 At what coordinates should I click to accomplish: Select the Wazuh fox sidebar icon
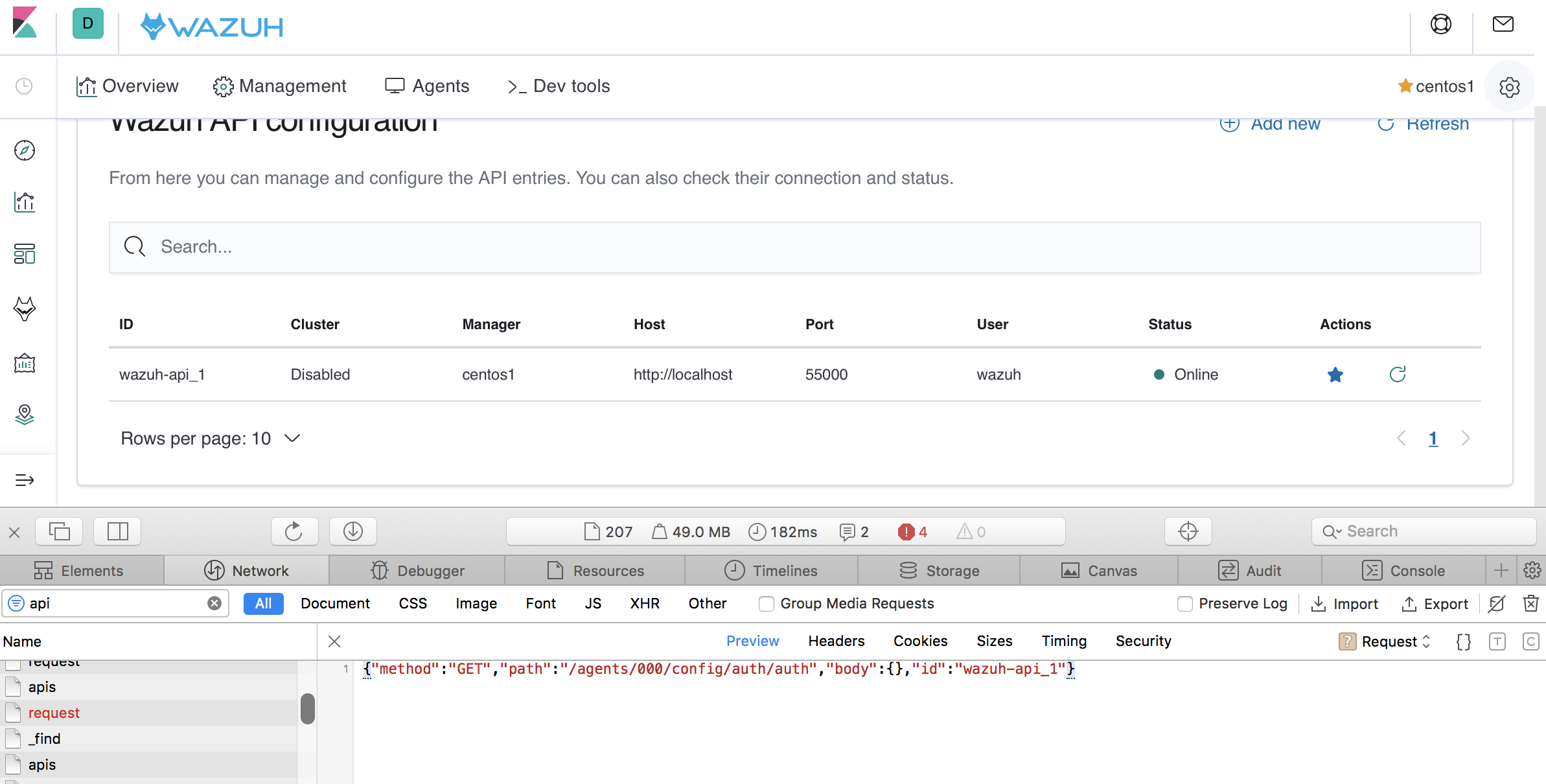[x=24, y=309]
